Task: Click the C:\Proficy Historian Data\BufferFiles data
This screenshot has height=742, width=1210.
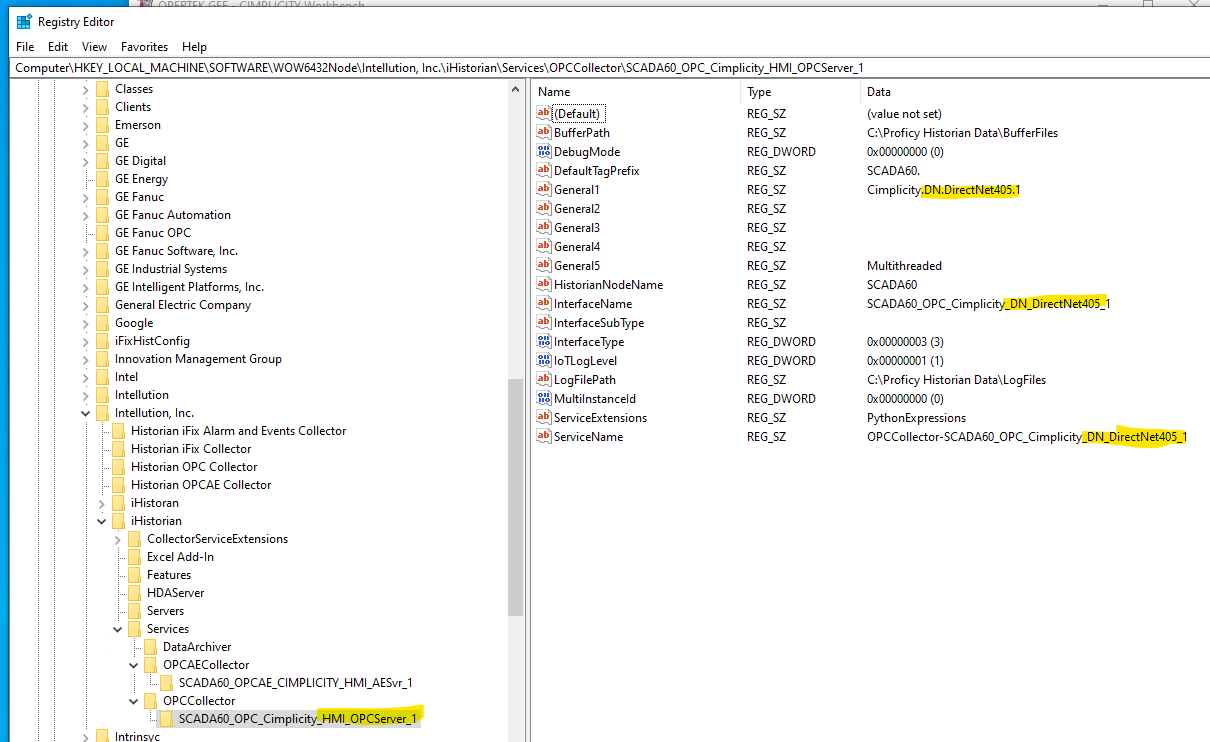Action: (962, 132)
